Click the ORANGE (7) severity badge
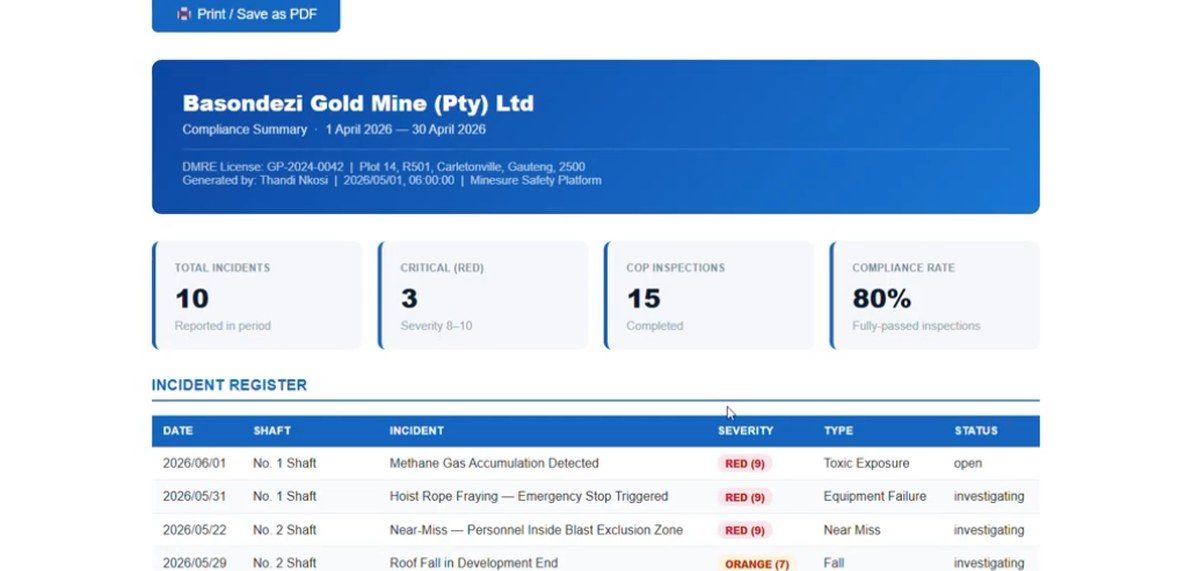Viewport: 1200px width, 571px height. (757, 564)
